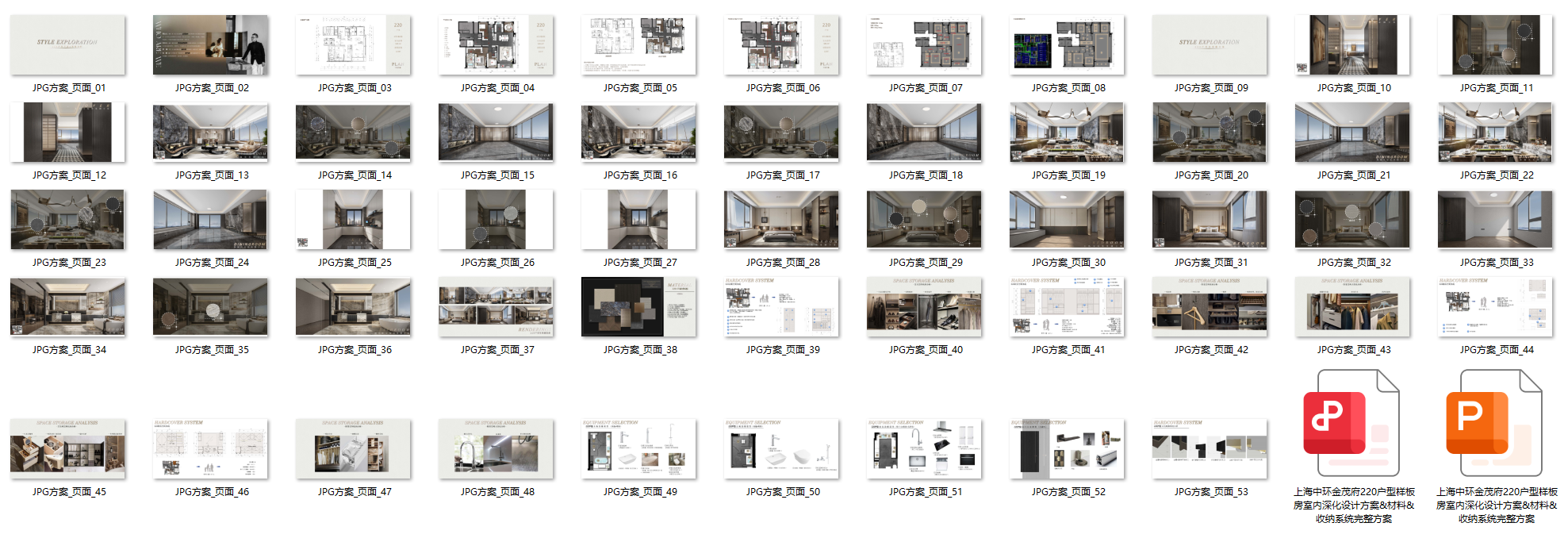Select empty room render JPG方案_页面_33
Screen dimensions: 1568x542
[x=1495, y=220]
